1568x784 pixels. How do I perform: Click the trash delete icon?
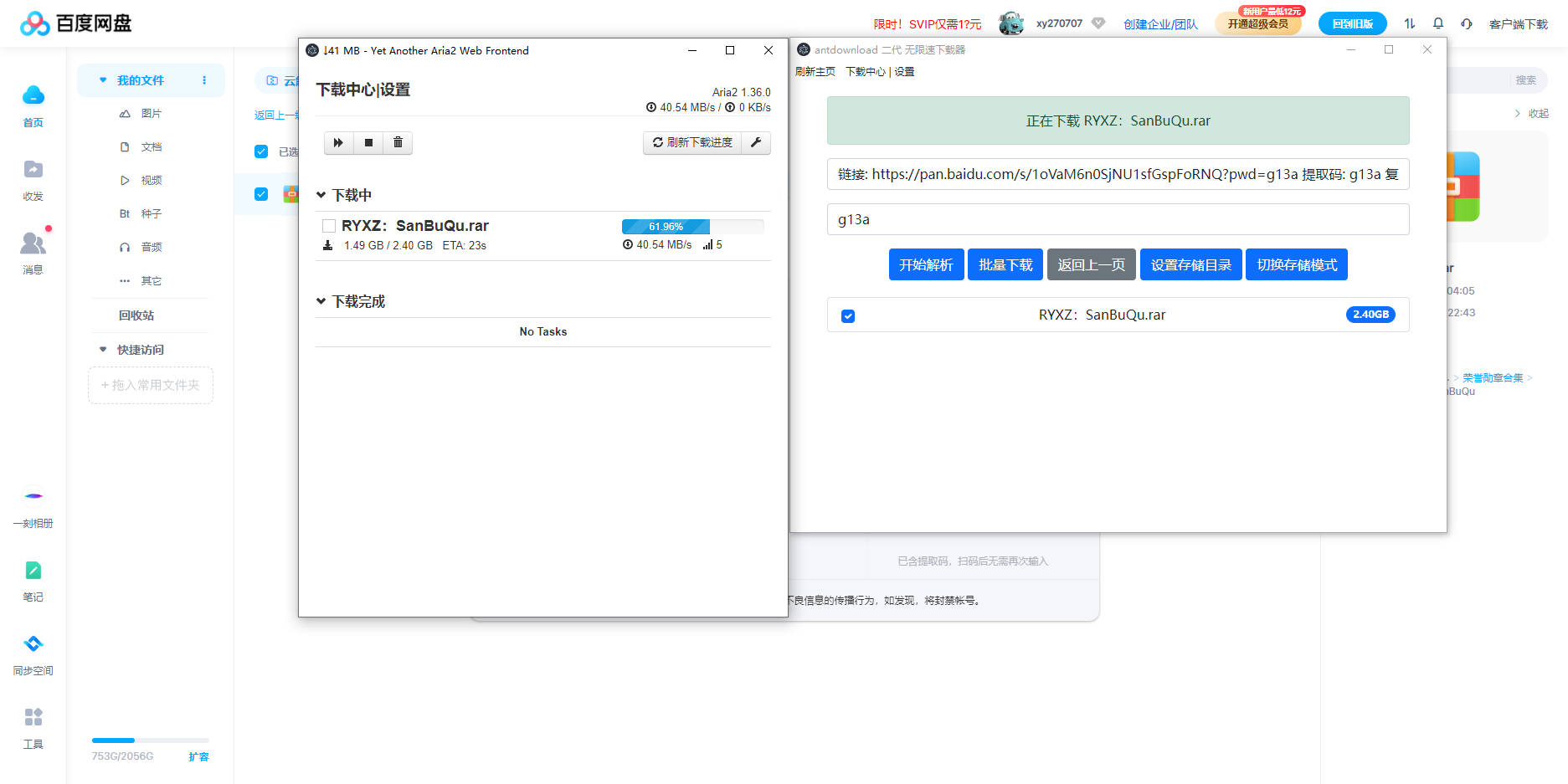[398, 143]
